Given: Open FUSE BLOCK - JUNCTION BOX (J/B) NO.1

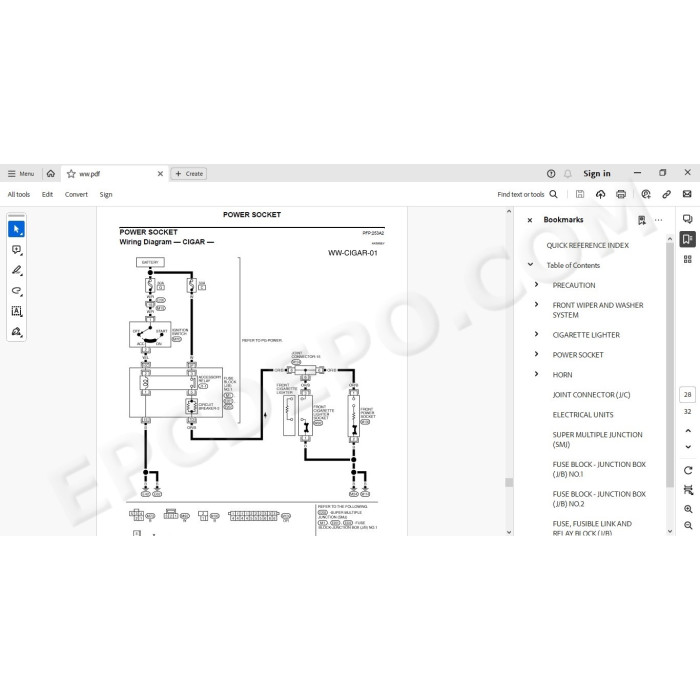Looking at the screenshot, I should [x=599, y=469].
